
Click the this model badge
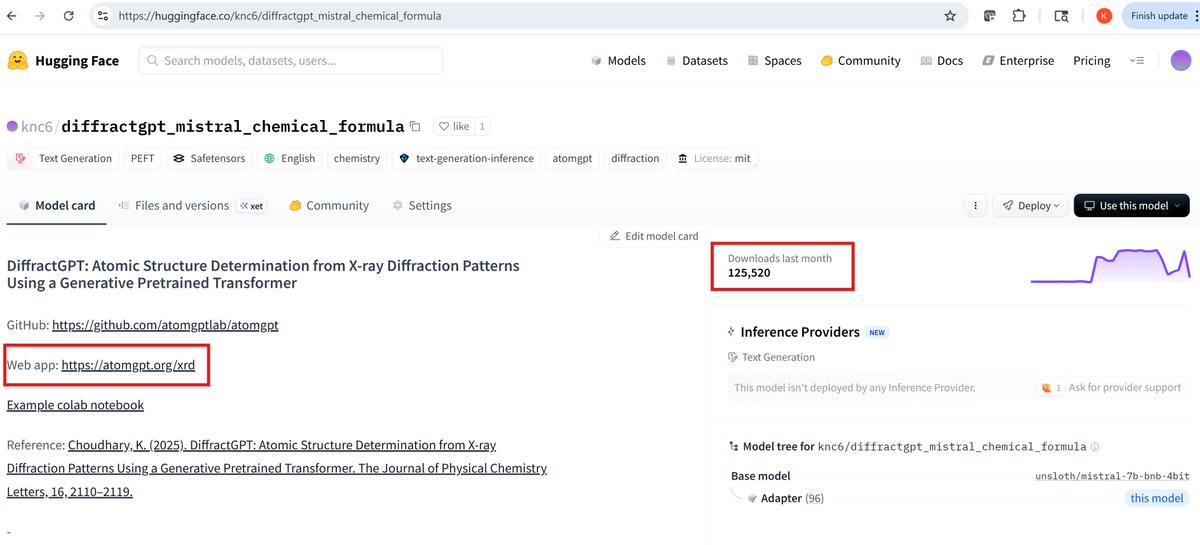coord(1157,498)
